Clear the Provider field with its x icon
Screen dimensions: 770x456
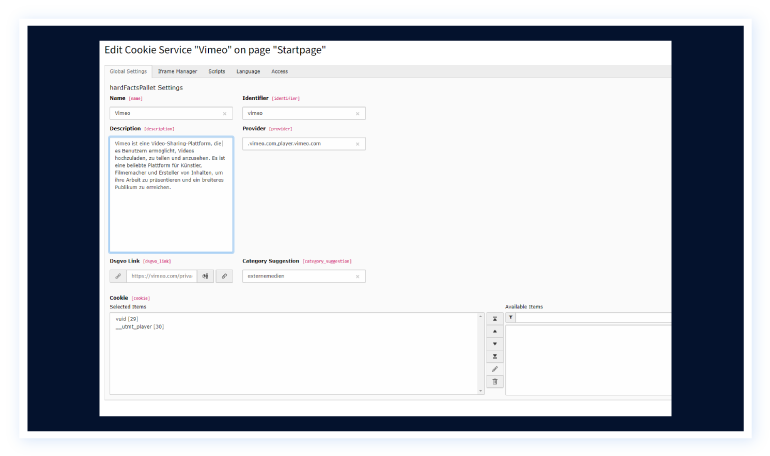pos(358,144)
